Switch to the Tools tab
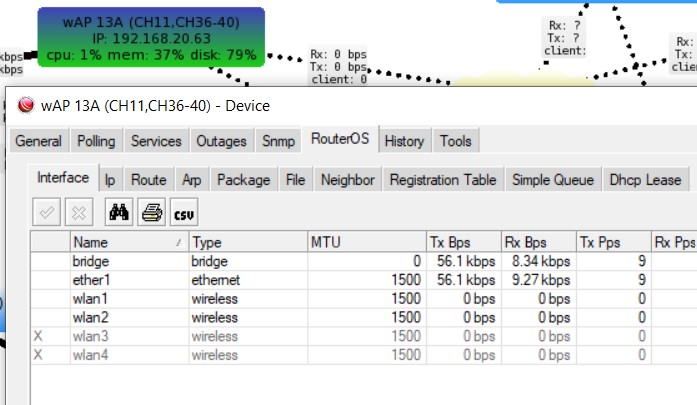The height and width of the screenshot is (405, 697). pyautogui.click(x=456, y=141)
